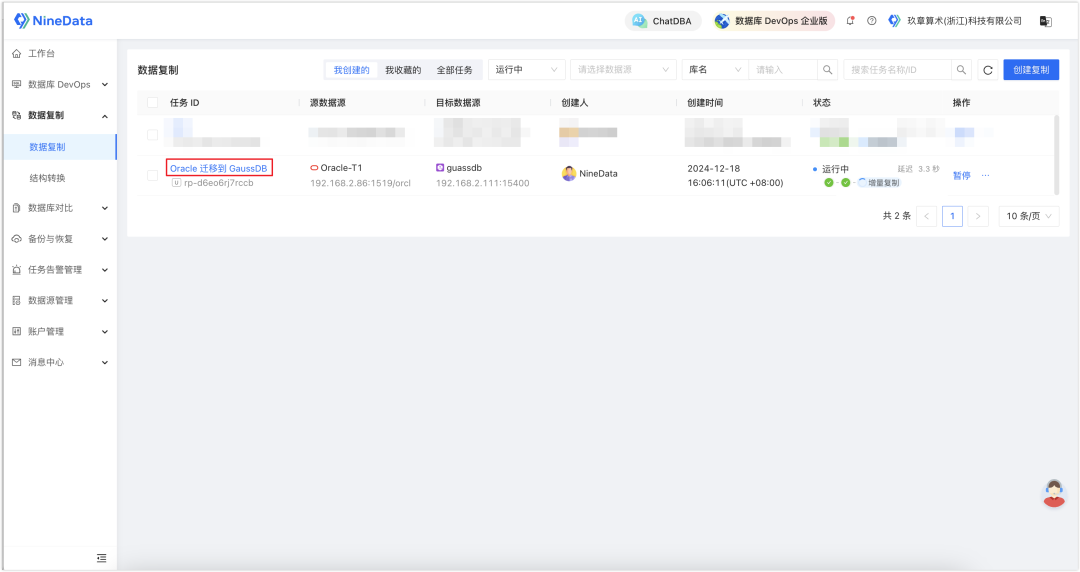Toggle the select-all checkbox in table header
This screenshot has width=1080, height=572.
153,103
